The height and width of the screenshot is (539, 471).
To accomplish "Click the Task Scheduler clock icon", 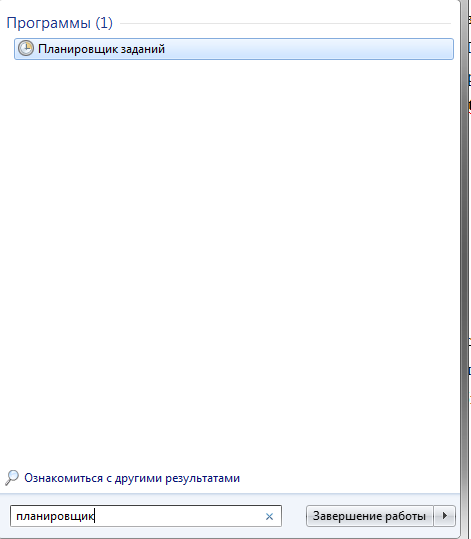I will tap(26, 48).
